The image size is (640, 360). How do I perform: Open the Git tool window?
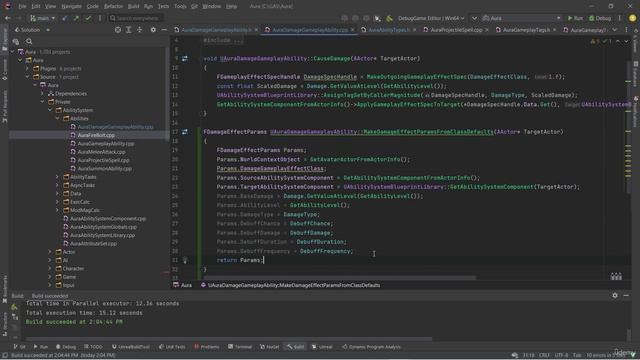pyautogui.click(x=20, y=347)
